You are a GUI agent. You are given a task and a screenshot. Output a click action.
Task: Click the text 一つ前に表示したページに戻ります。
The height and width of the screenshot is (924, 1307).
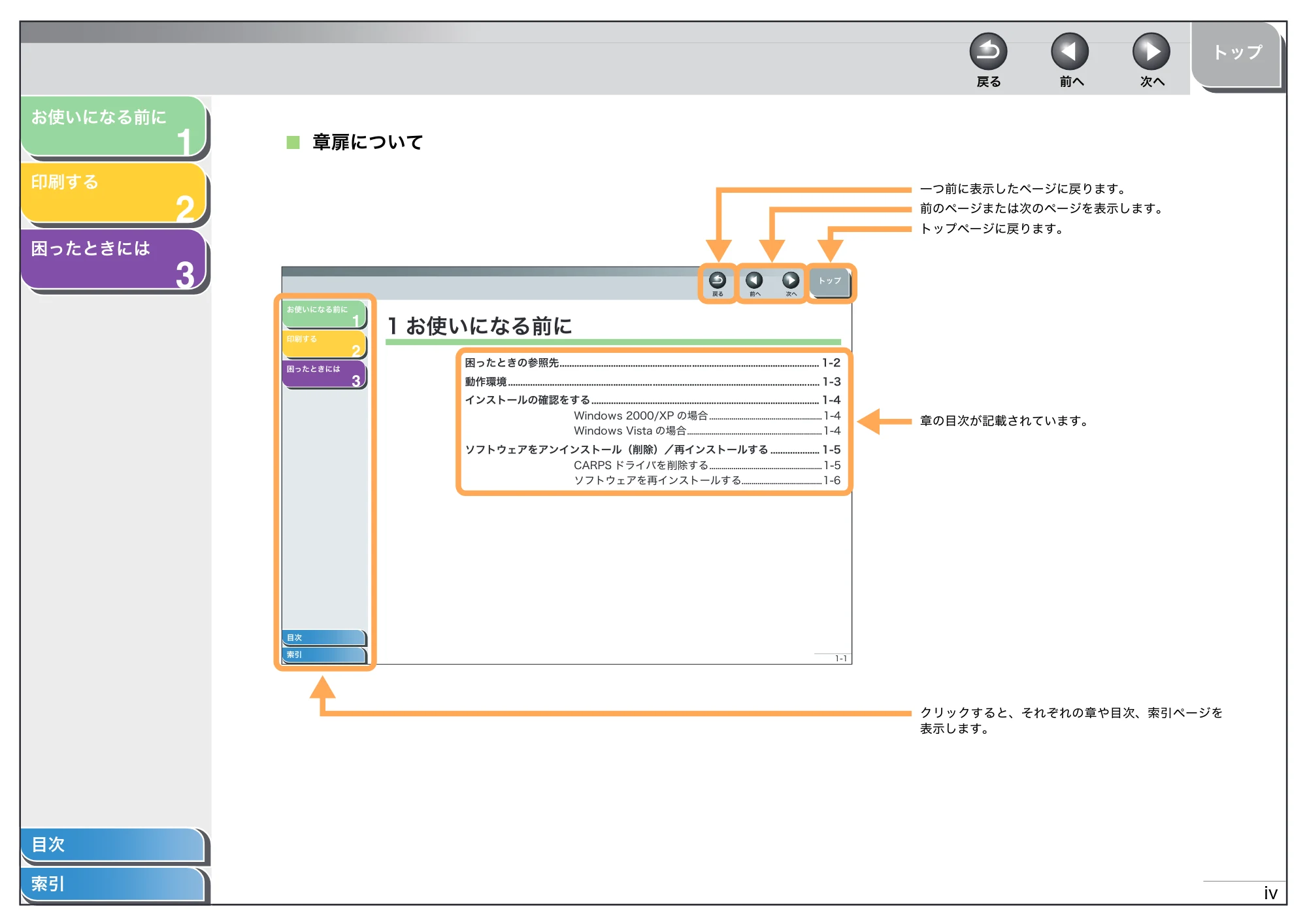point(1024,189)
